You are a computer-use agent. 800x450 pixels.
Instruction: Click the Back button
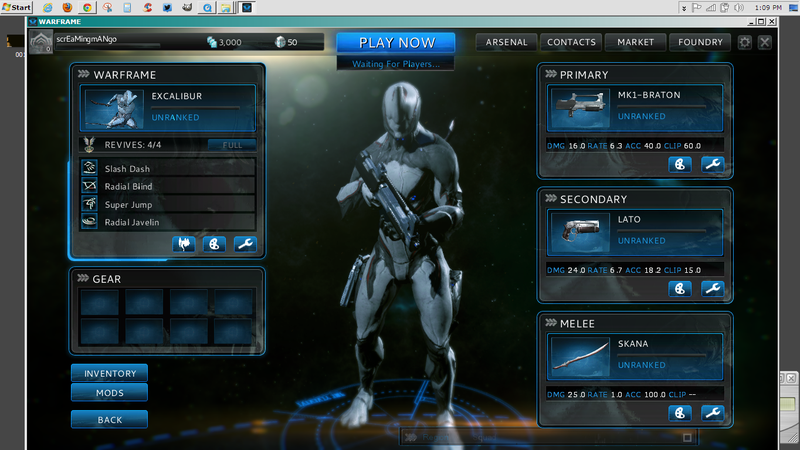coord(110,419)
